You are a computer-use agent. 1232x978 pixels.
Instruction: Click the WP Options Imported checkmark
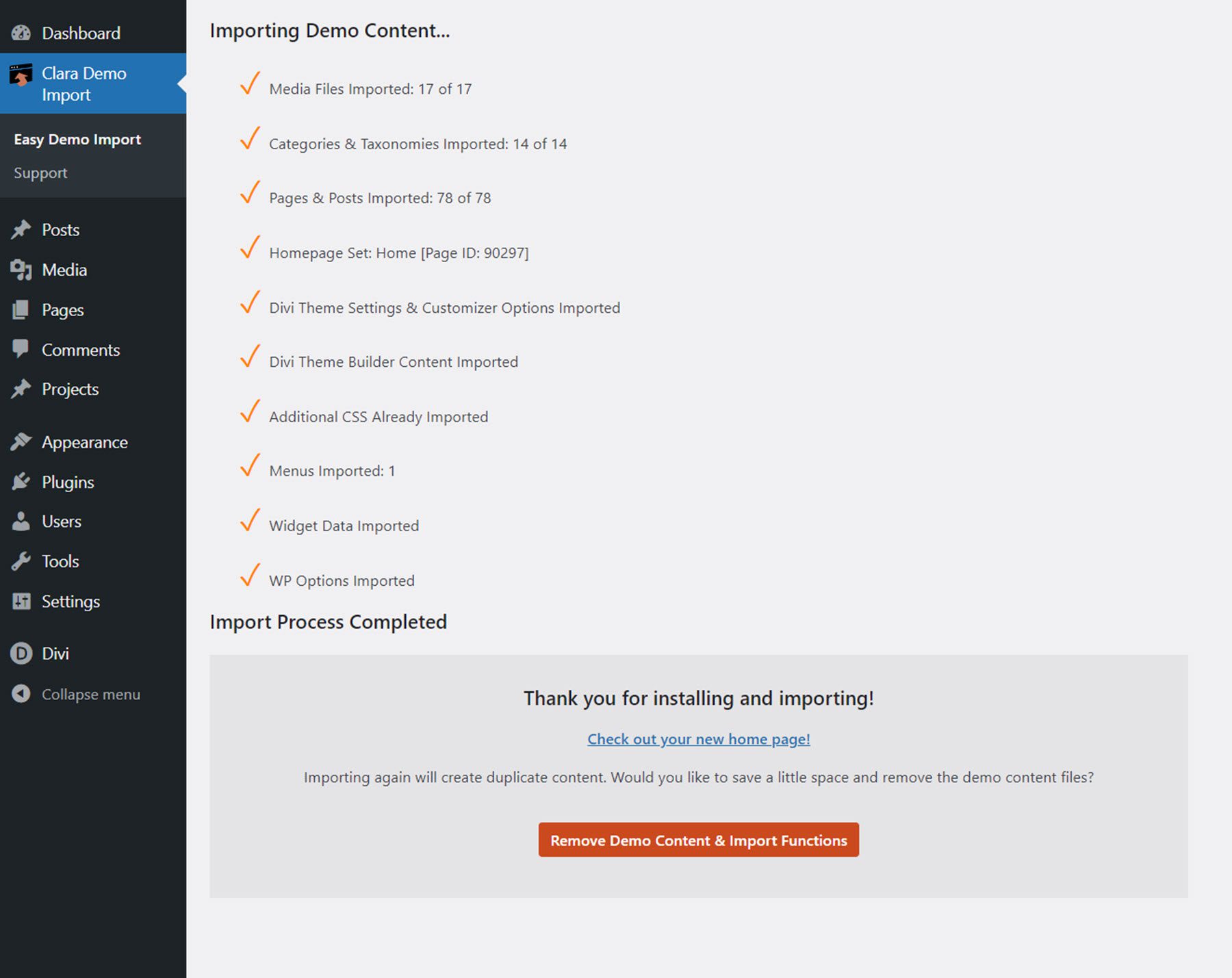click(250, 576)
